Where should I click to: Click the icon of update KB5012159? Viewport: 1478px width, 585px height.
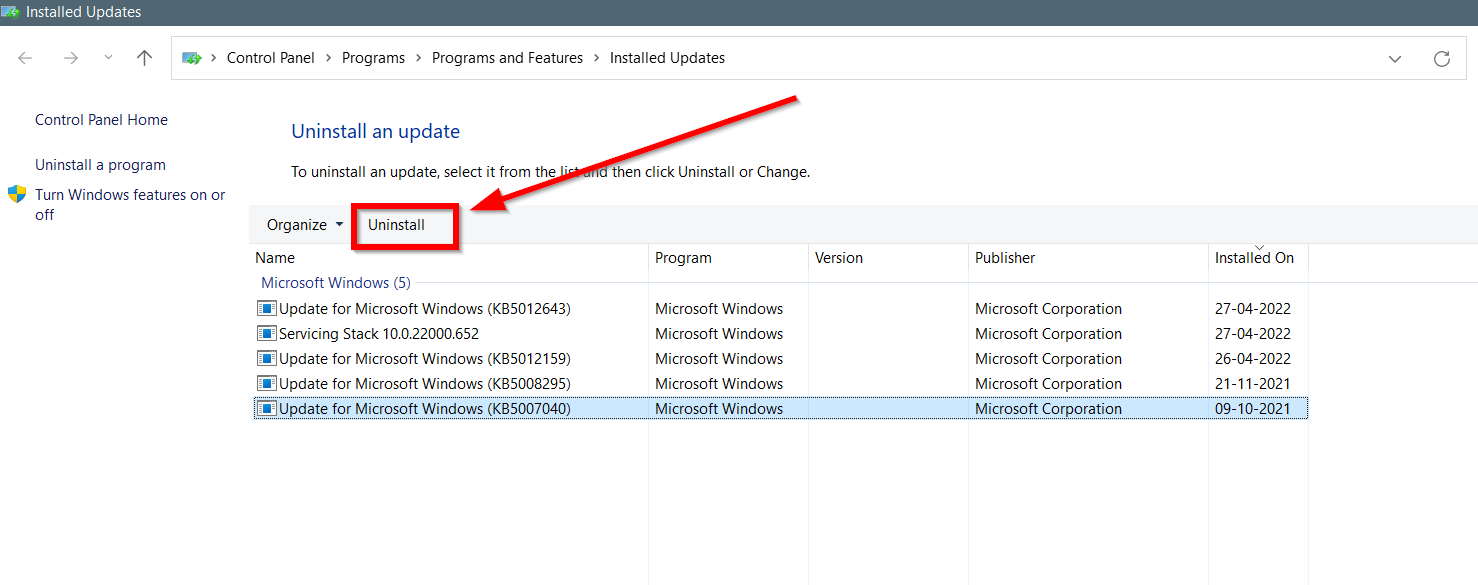click(x=266, y=359)
